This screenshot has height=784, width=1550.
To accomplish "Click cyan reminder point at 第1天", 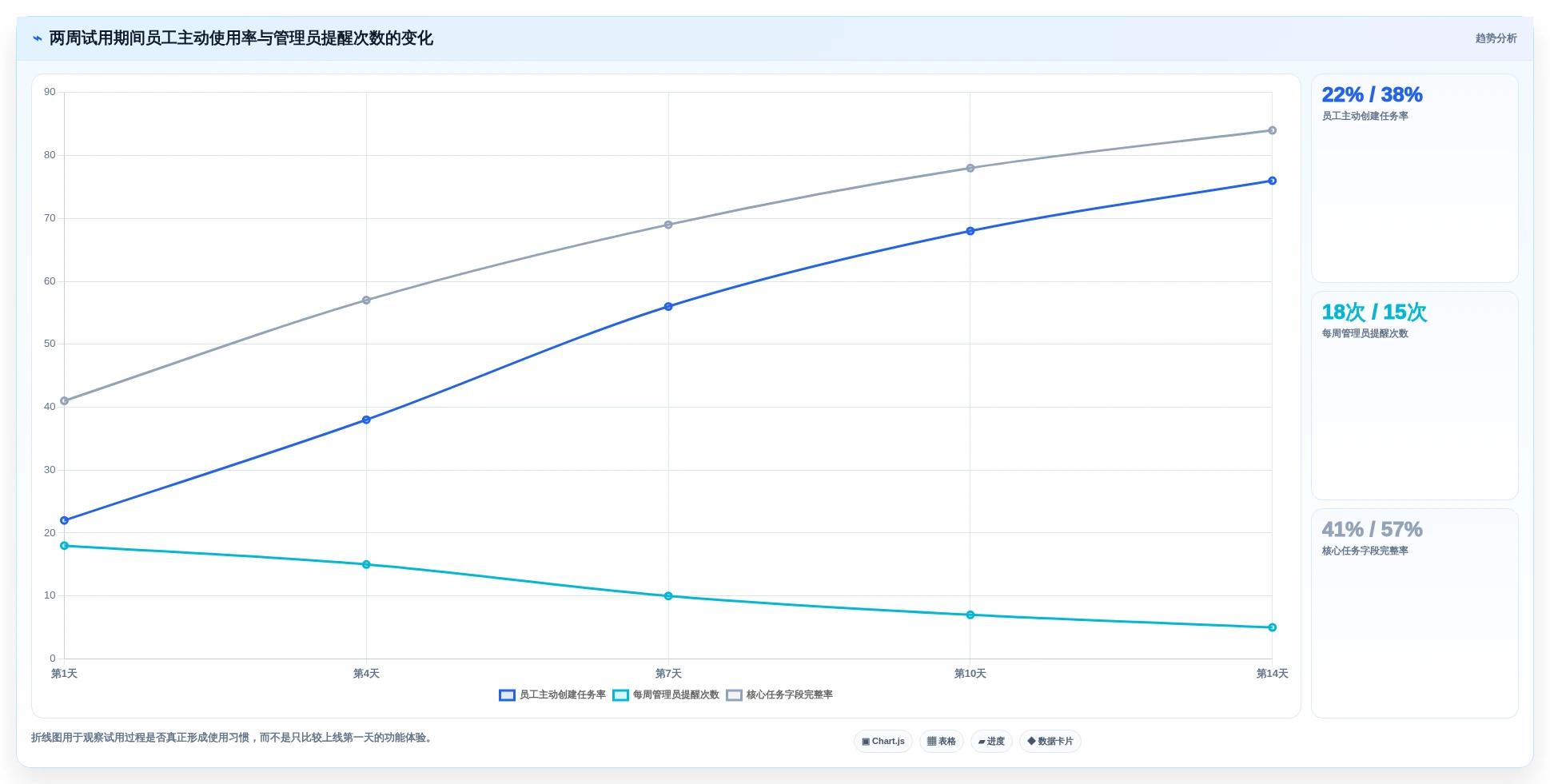I will 65,546.
